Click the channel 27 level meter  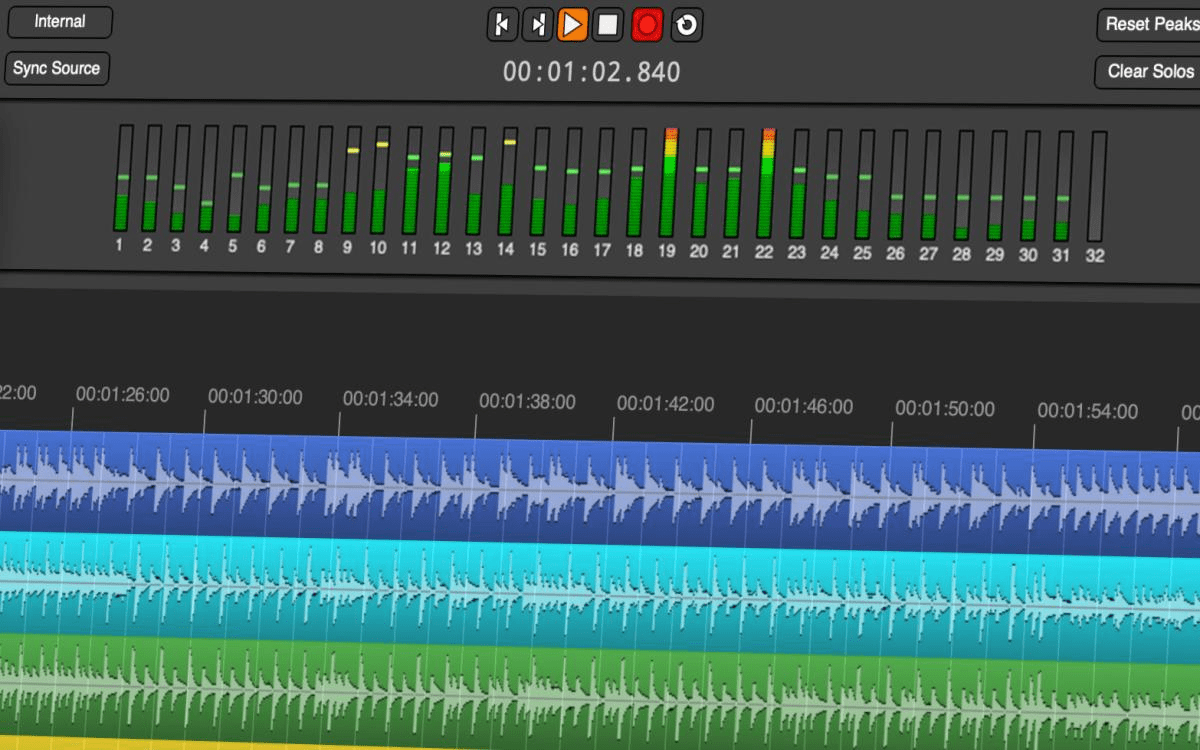pyautogui.click(x=930, y=185)
